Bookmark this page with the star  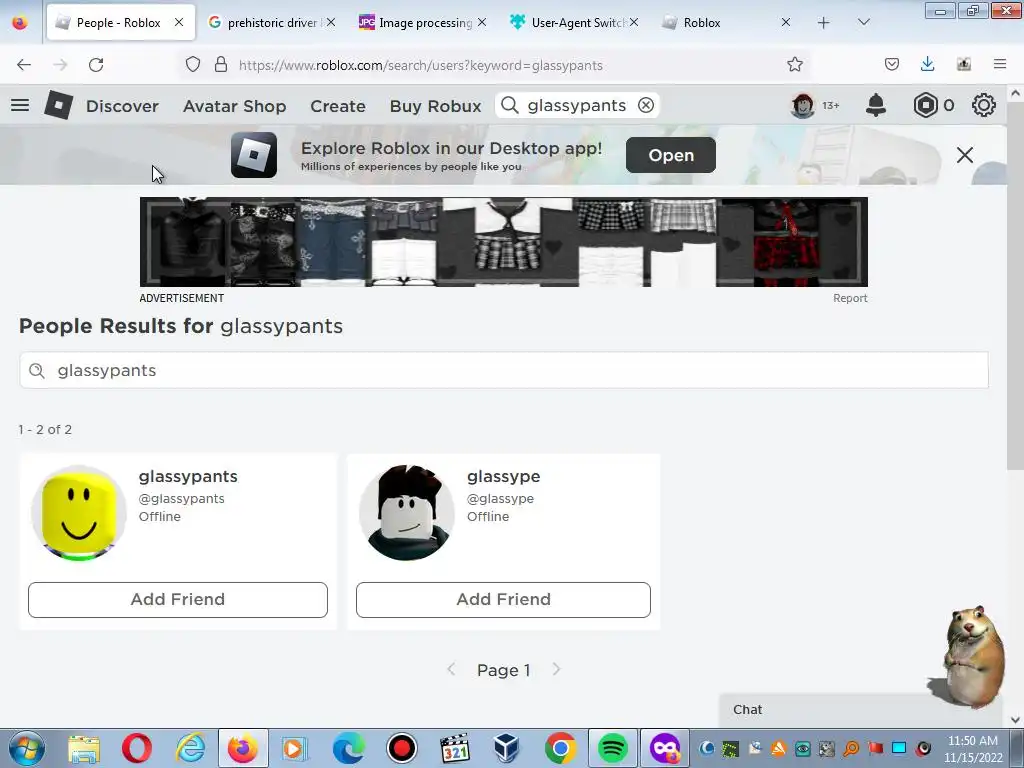795,65
